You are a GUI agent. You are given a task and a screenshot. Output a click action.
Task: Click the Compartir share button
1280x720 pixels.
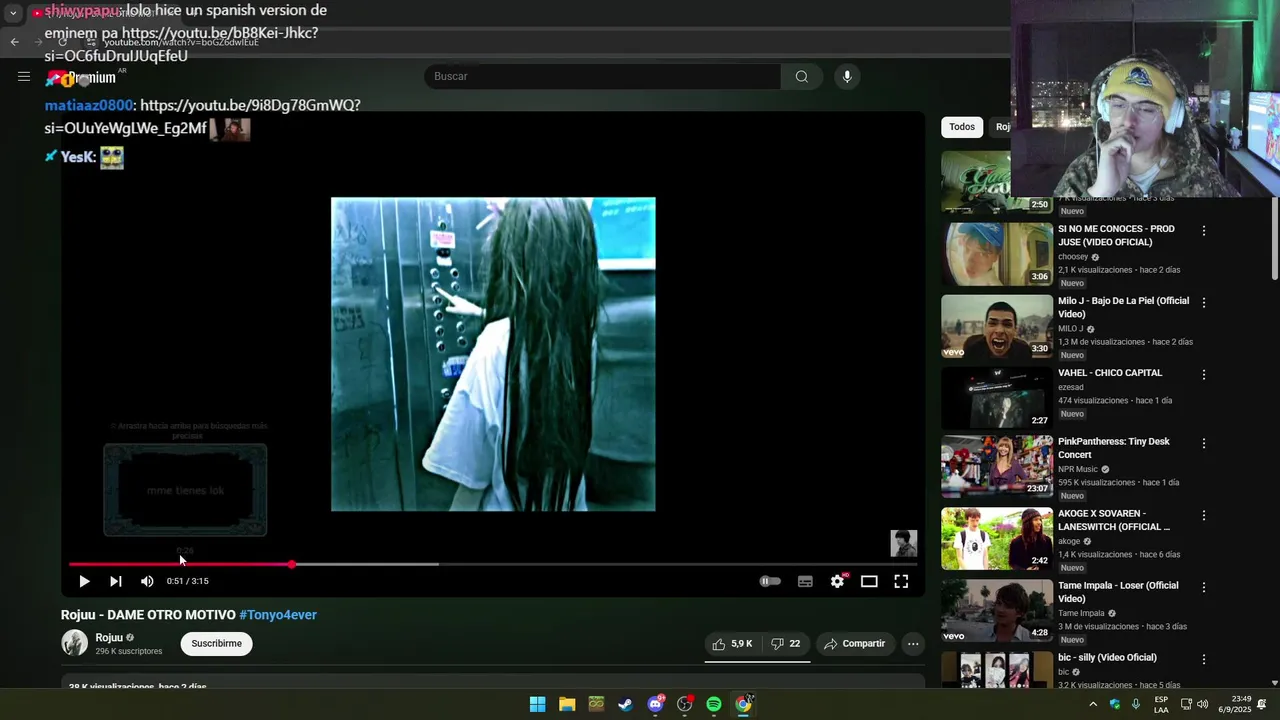(x=854, y=644)
